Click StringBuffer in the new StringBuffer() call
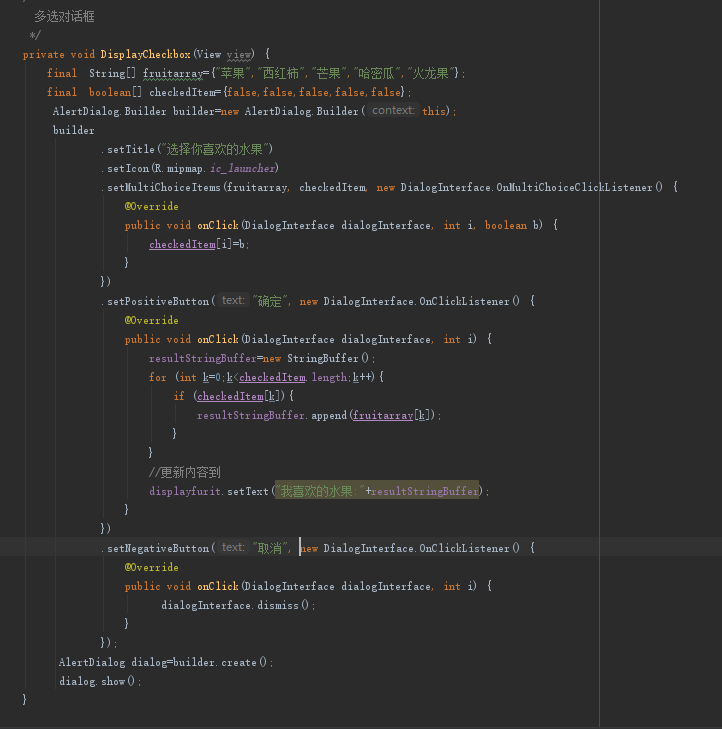The width and height of the screenshot is (722, 729). click(x=323, y=358)
